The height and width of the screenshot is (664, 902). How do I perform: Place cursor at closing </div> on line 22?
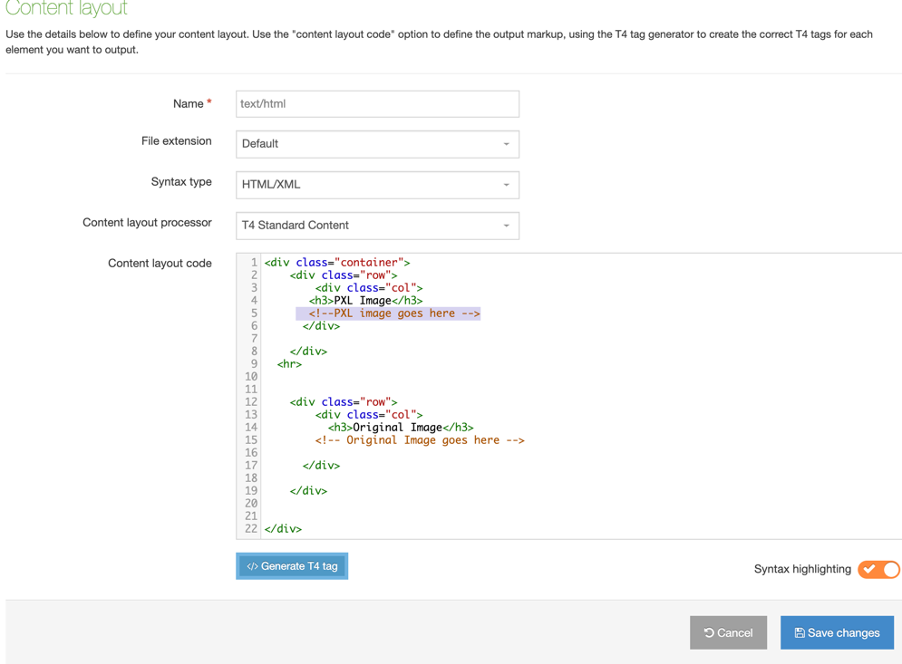point(283,529)
